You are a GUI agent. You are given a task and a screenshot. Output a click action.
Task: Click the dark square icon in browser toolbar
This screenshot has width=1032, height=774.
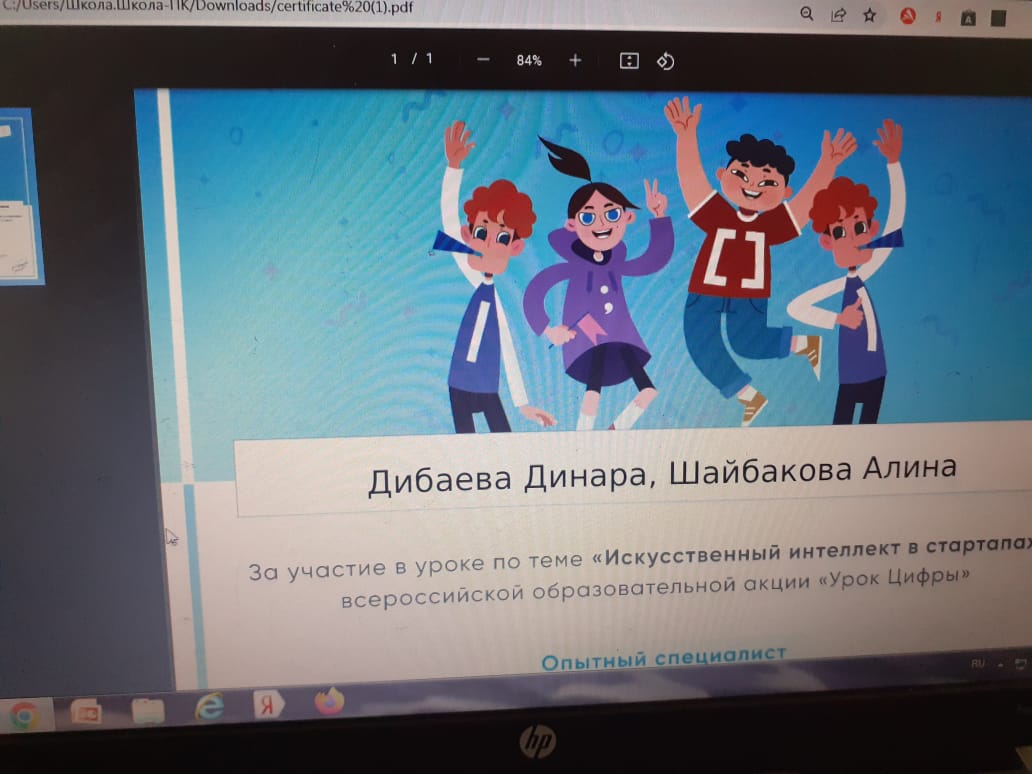(x=998, y=18)
